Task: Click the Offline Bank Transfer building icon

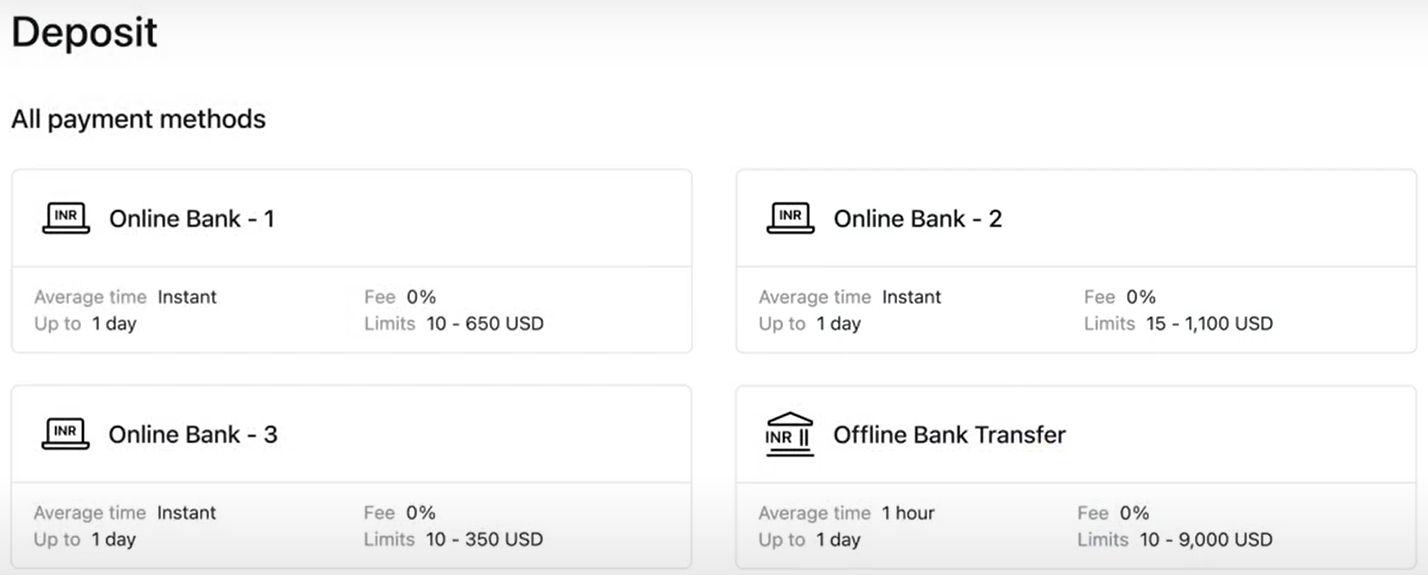Action: click(790, 434)
